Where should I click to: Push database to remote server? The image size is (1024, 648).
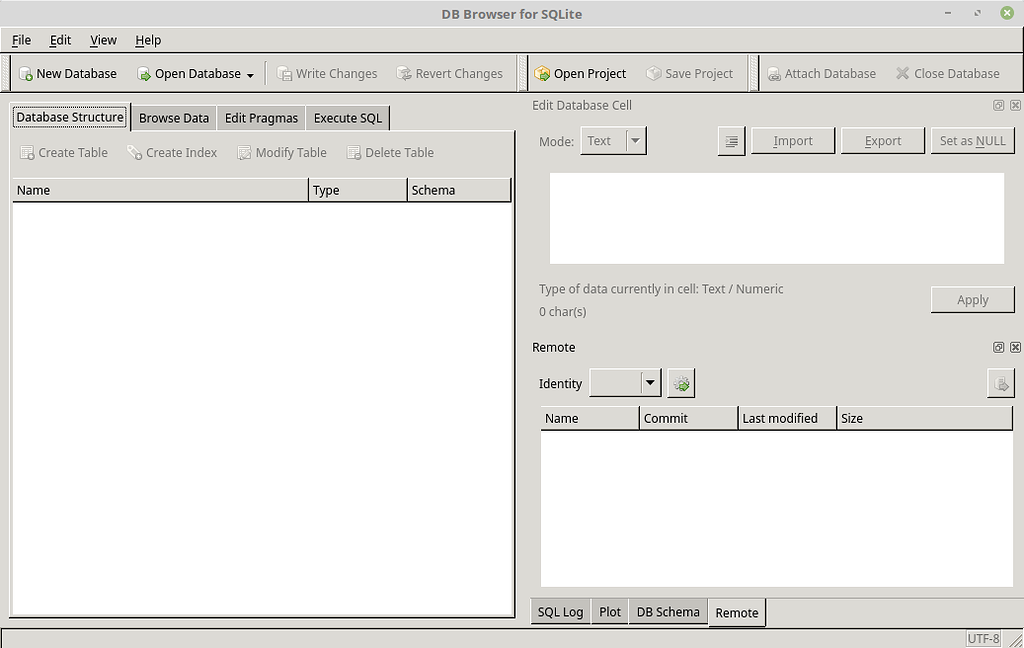[x=1001, y=382]
